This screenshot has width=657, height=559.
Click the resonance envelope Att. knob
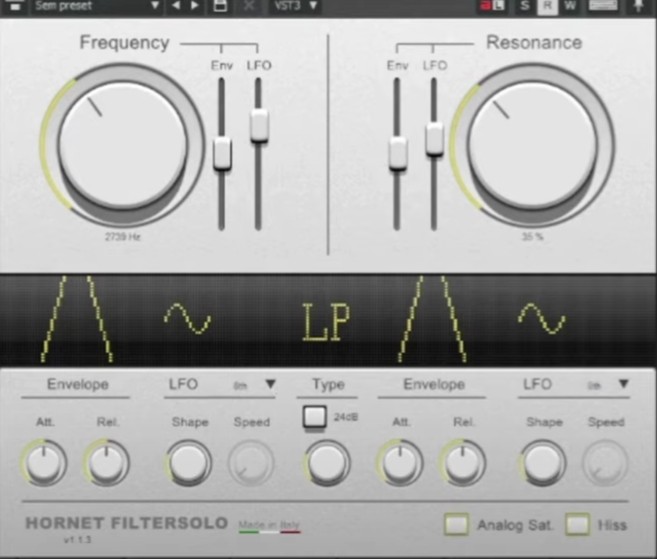400,463
